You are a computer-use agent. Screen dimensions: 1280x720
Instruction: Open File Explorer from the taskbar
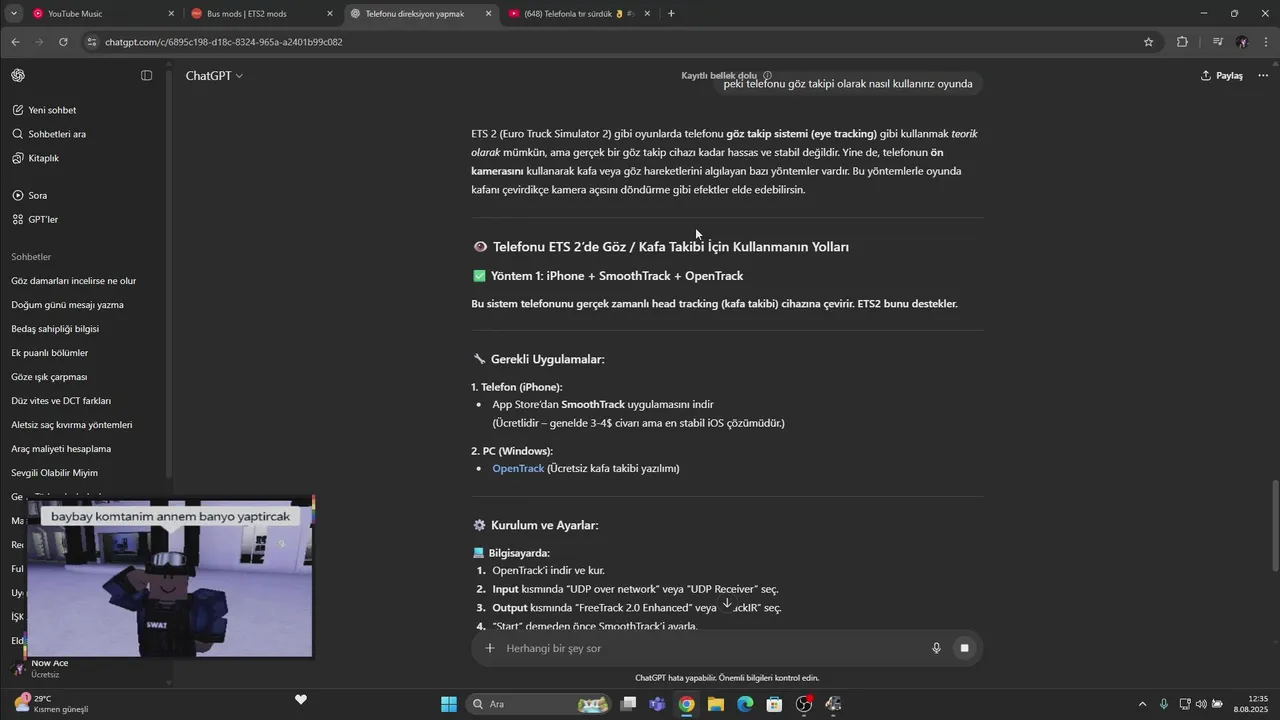pos(716,704)
